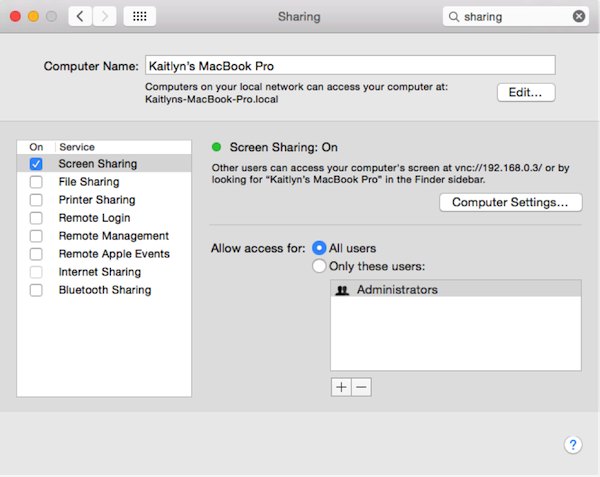
Task: Choose the Only these users radio button
Action: 319,266
